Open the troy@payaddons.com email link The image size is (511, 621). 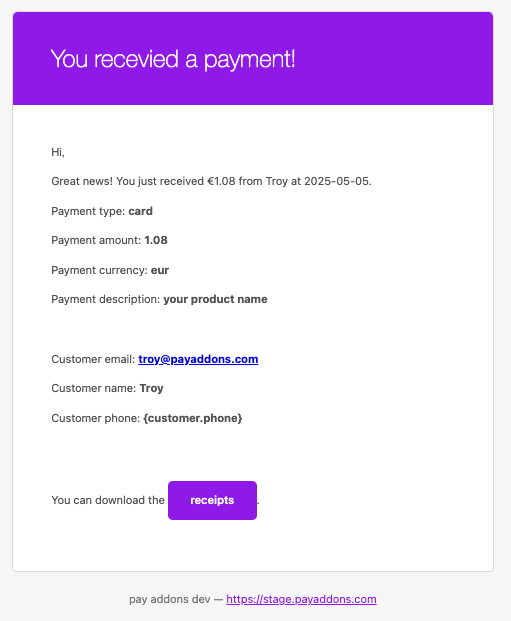coord(198,359)
